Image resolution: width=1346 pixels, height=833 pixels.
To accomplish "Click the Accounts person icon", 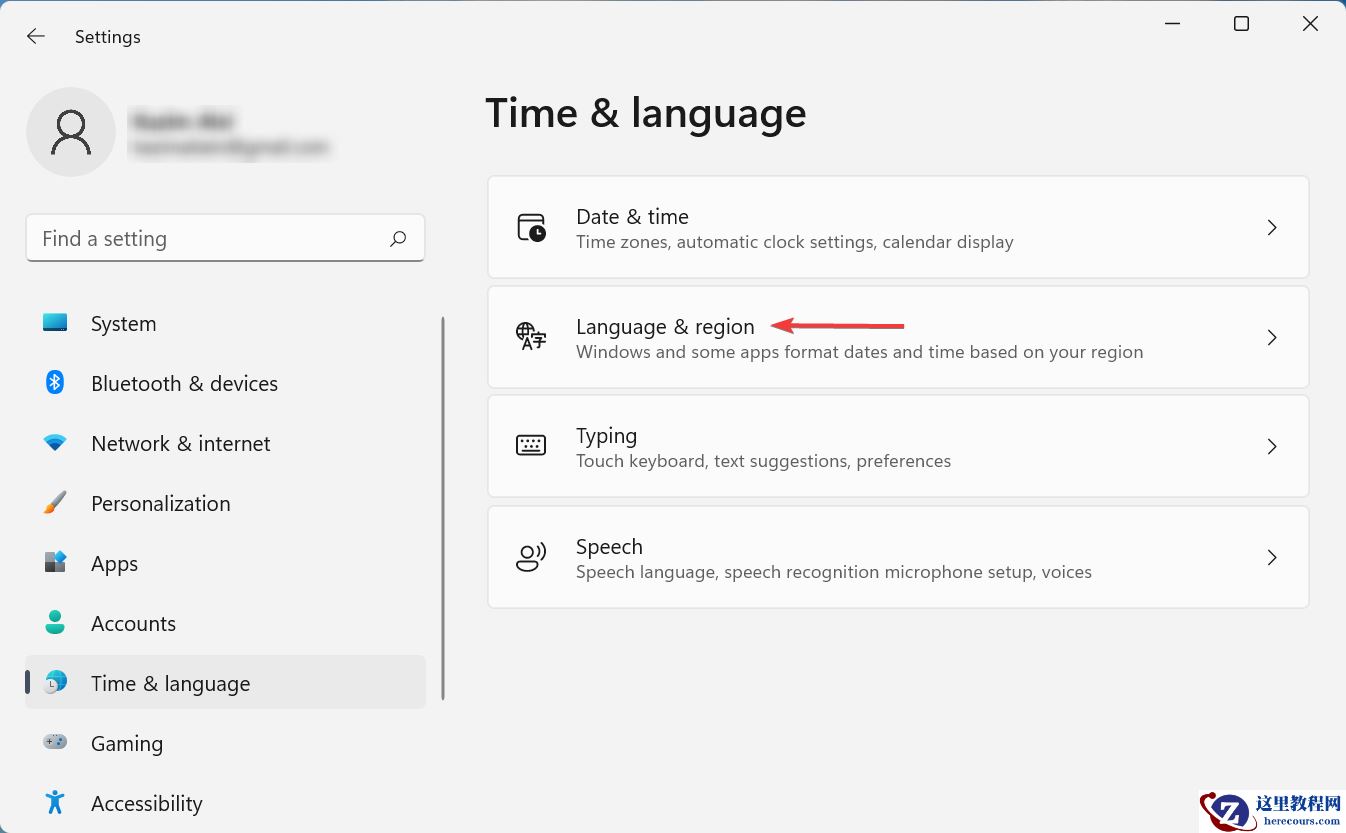I will tap(55, 623).
